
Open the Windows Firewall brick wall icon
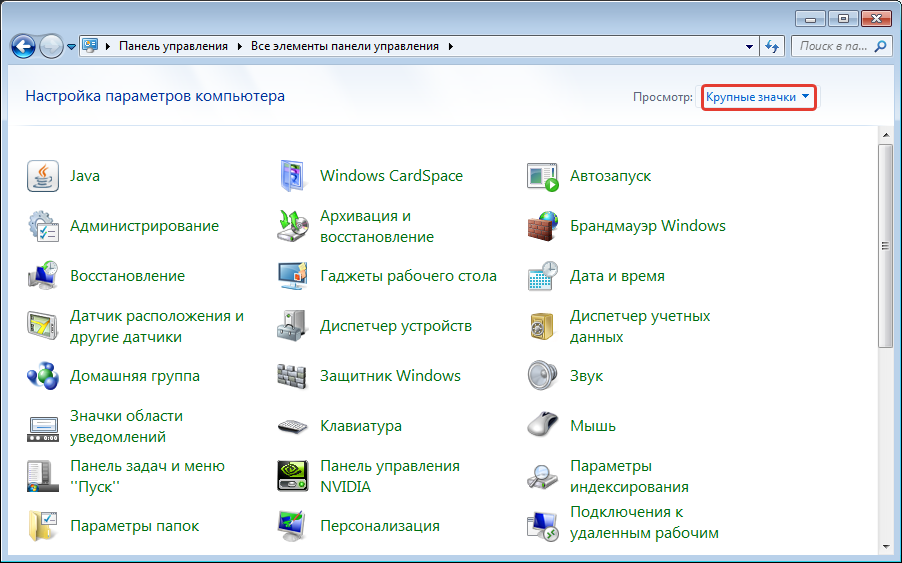(542, 226)
